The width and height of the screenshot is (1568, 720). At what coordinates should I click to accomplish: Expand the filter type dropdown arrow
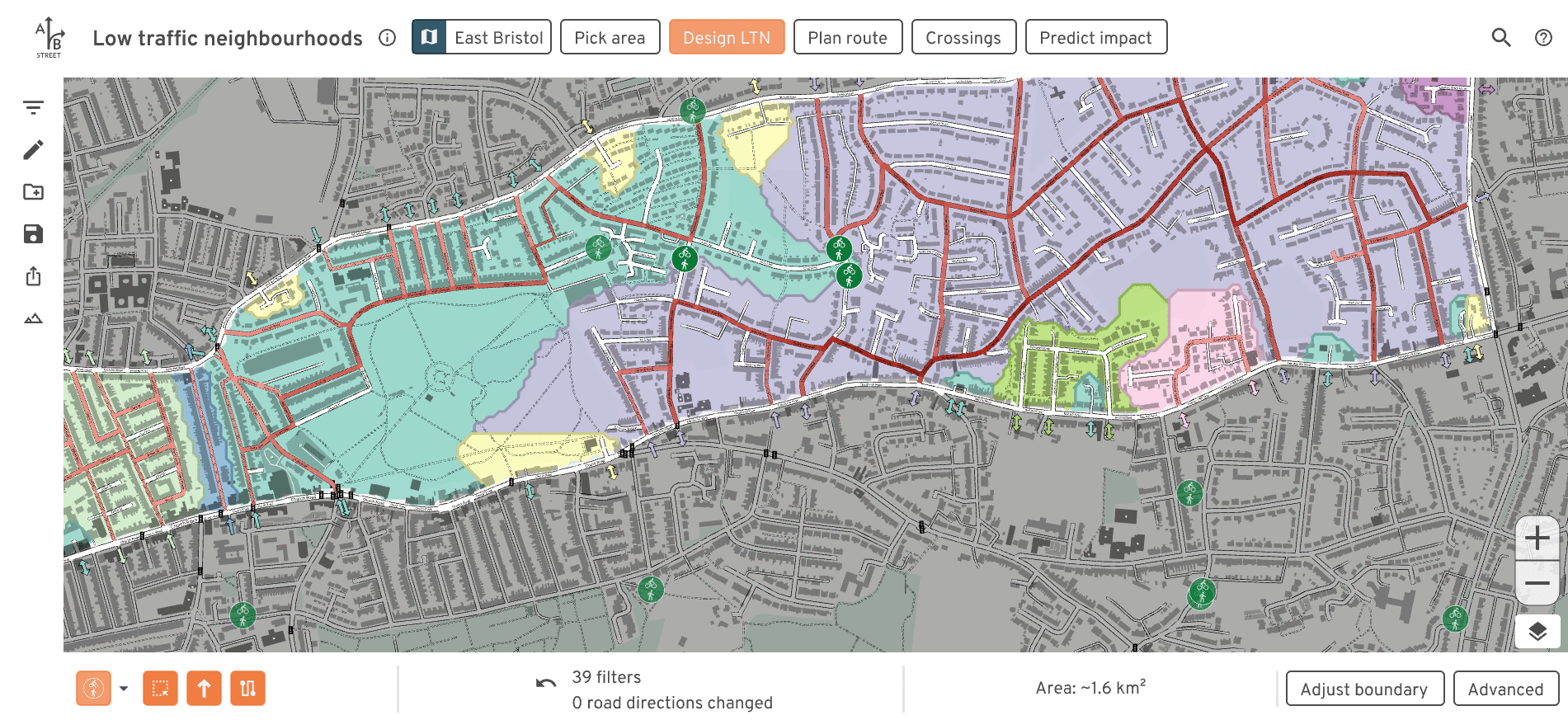click(x=124, y=688)
